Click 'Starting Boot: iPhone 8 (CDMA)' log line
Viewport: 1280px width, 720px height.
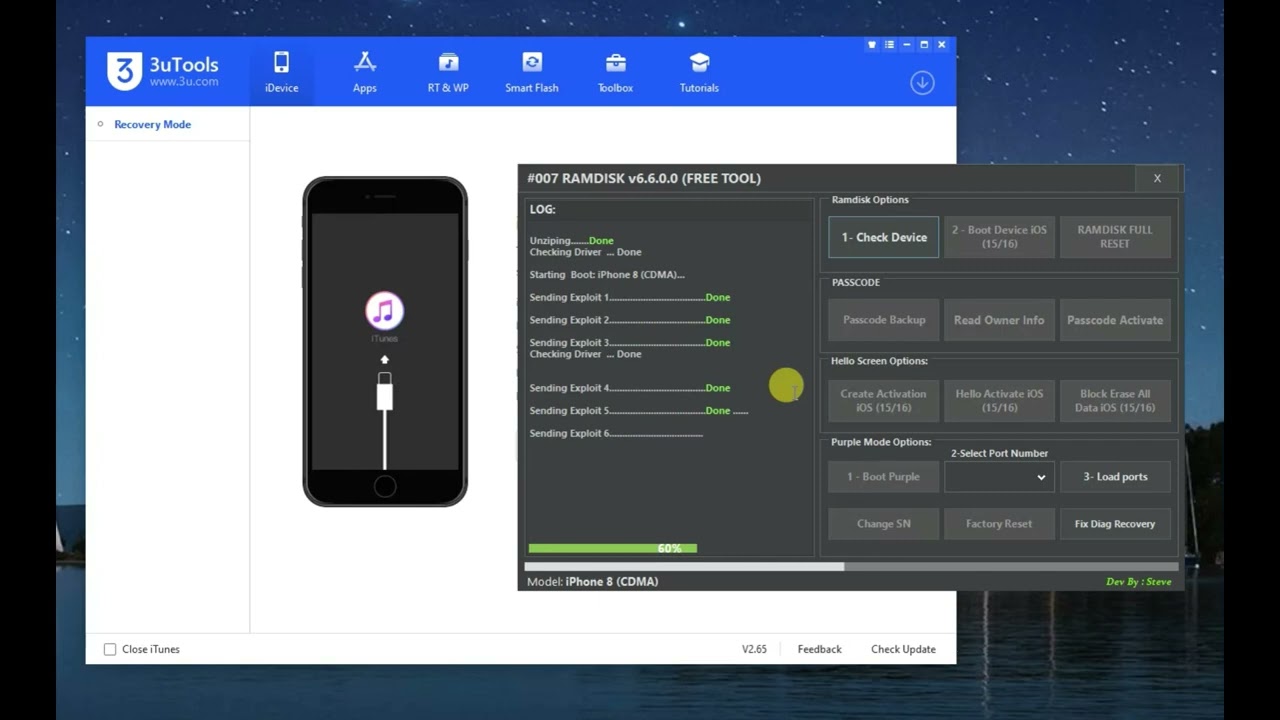(x=607, y=274)
